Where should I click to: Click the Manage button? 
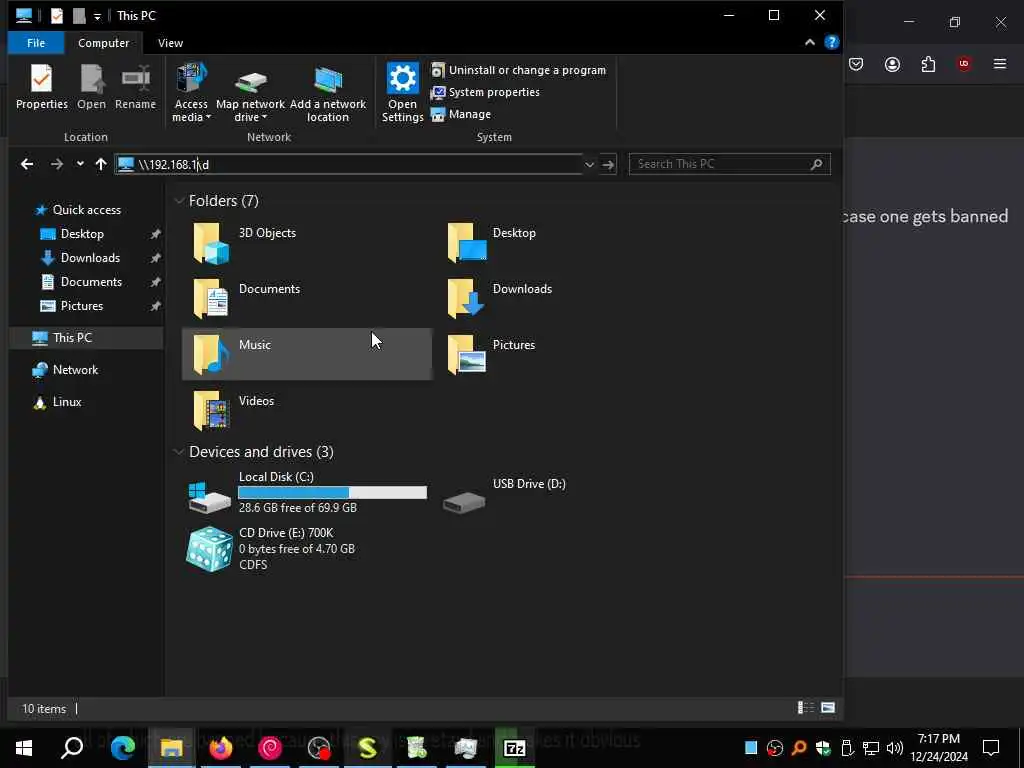461,114
